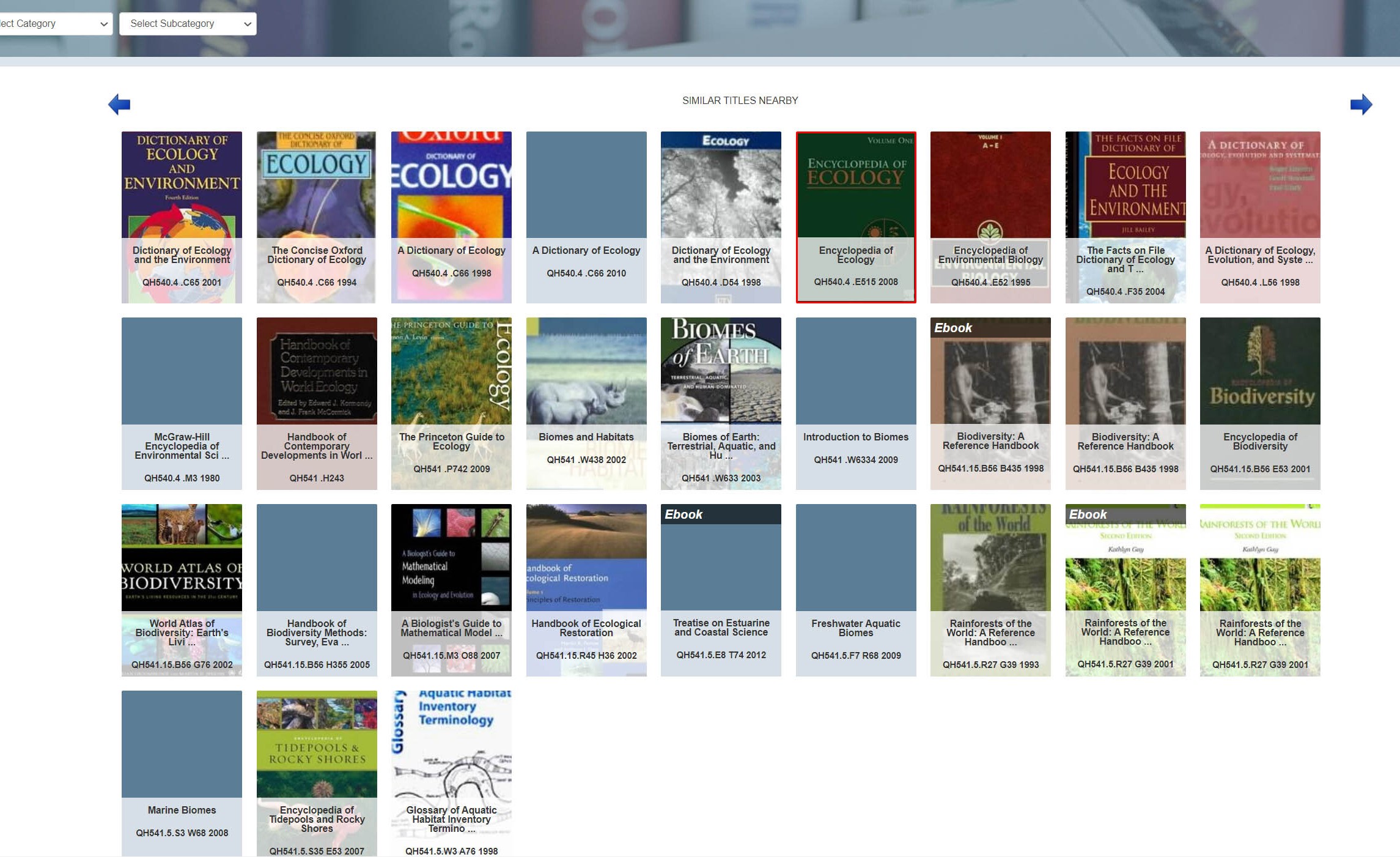Go to previous similar titles with left arrow
The height and width of the screenshot is (857, 1400).
pyautogui.click(x=119, y=104)
